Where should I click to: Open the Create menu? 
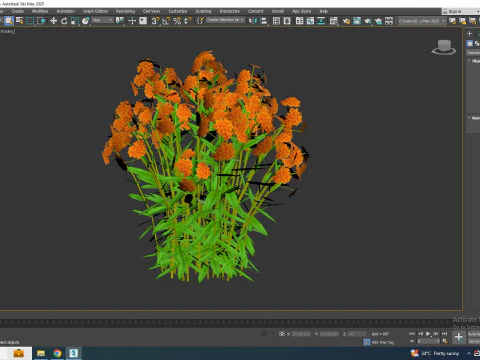tap(18, 11)
